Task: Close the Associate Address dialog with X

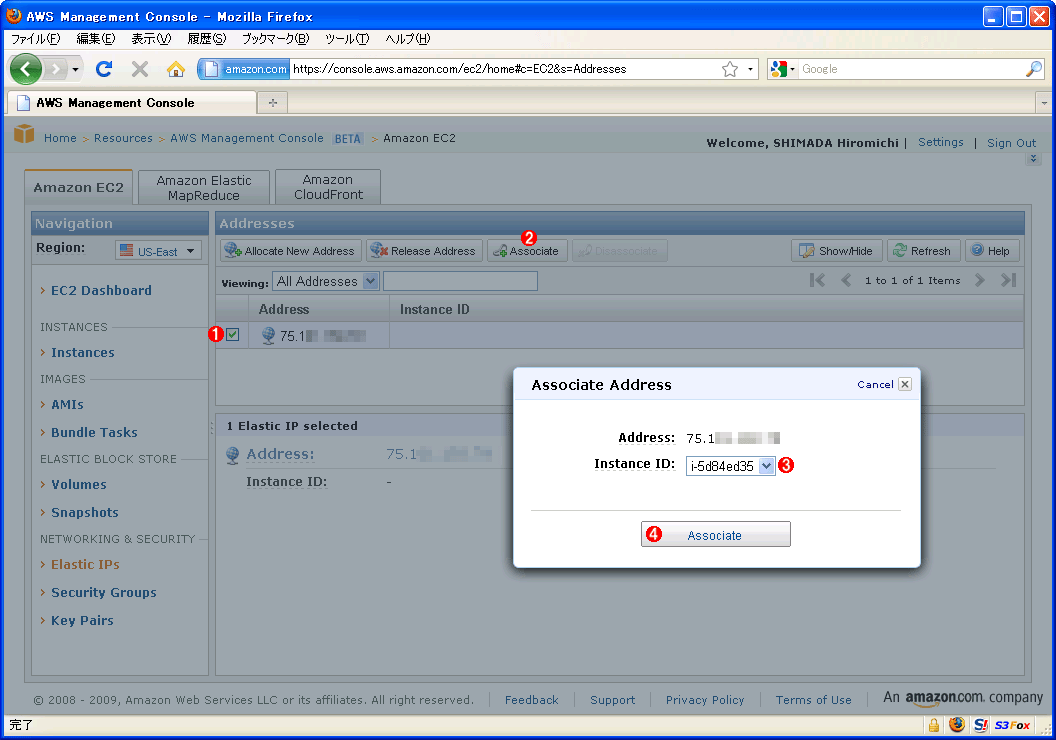Action: coord(905,384)
